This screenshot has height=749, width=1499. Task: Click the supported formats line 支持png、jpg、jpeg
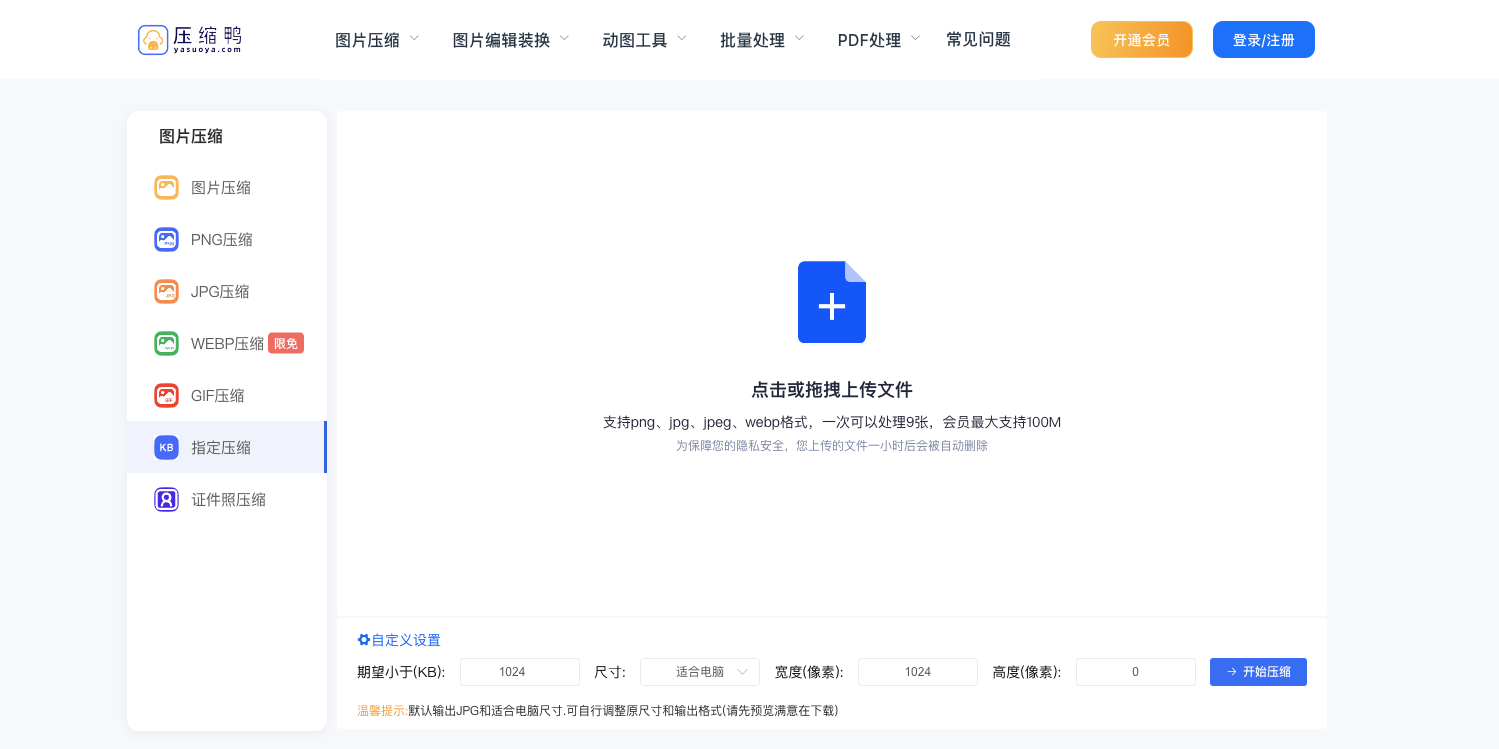coord(832,422)
